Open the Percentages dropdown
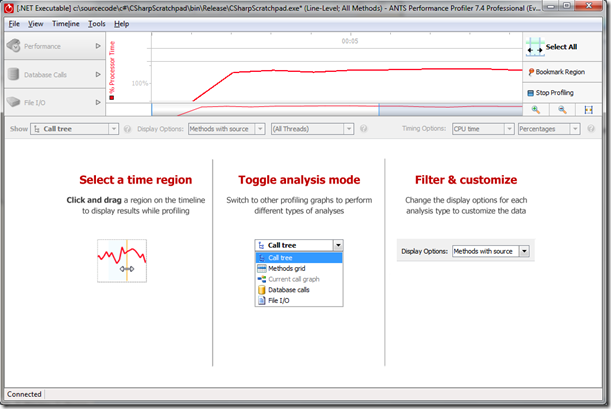611x409 pixels. [x=549, y=129]
